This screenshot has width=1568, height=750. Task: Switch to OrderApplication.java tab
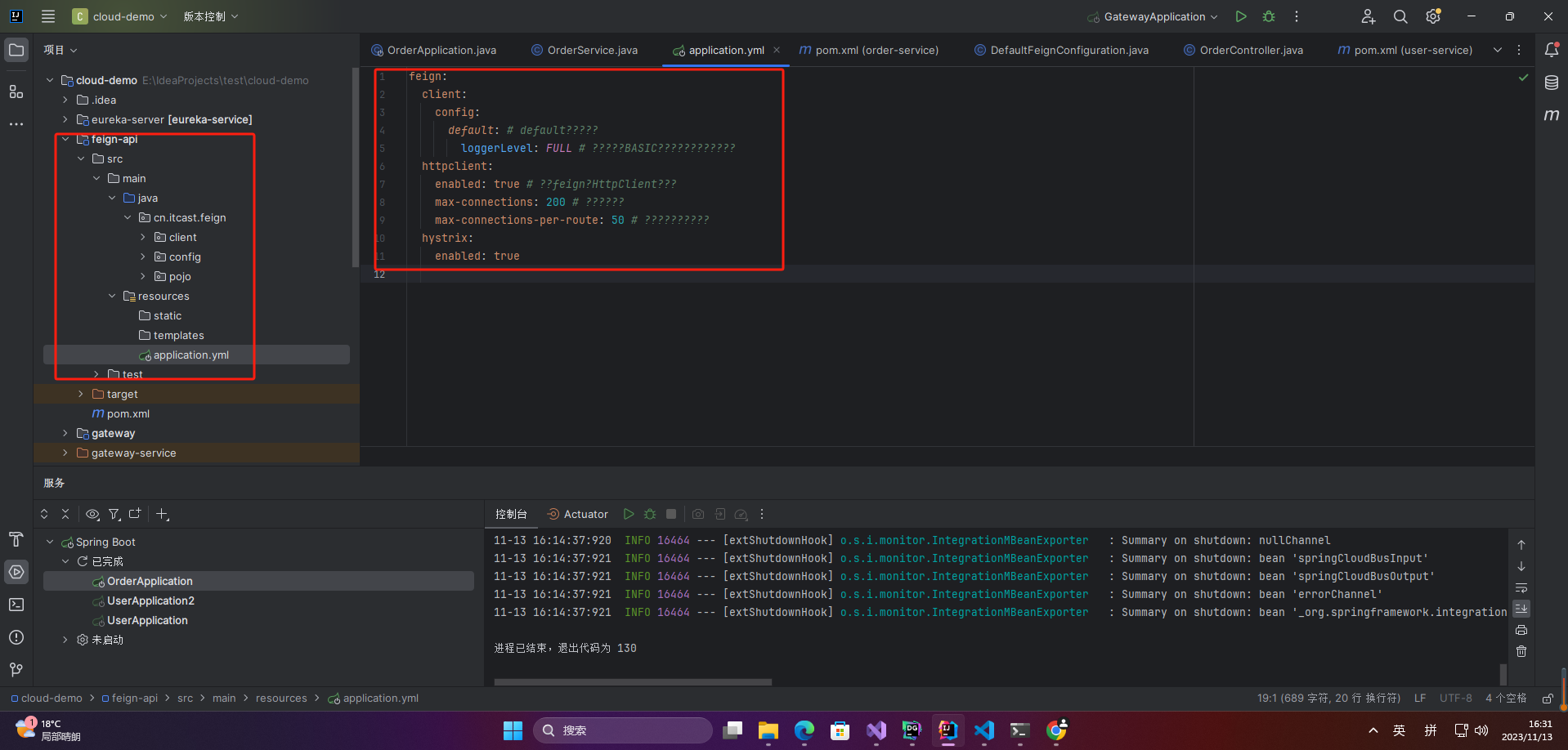tap(433, 50)
